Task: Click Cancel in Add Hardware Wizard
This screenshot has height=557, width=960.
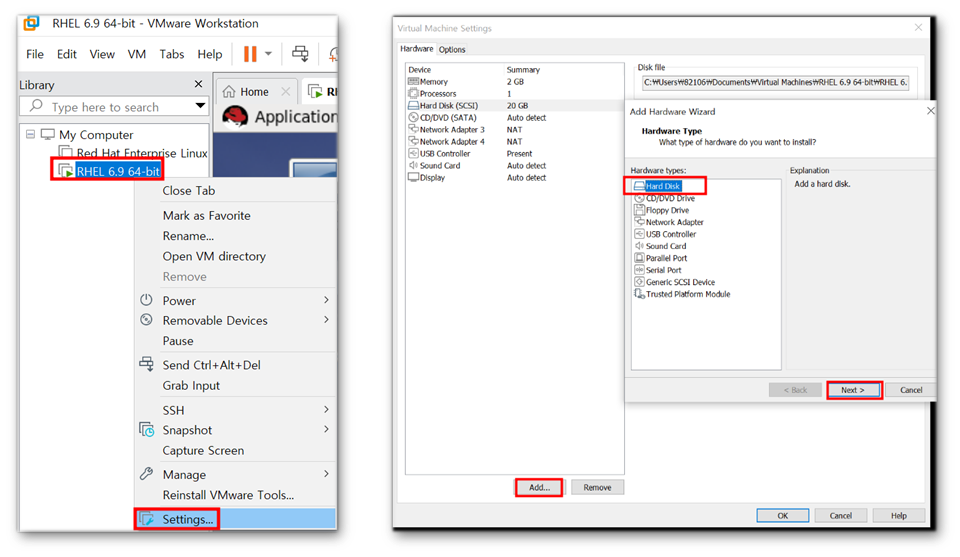Action: (911, 390)
